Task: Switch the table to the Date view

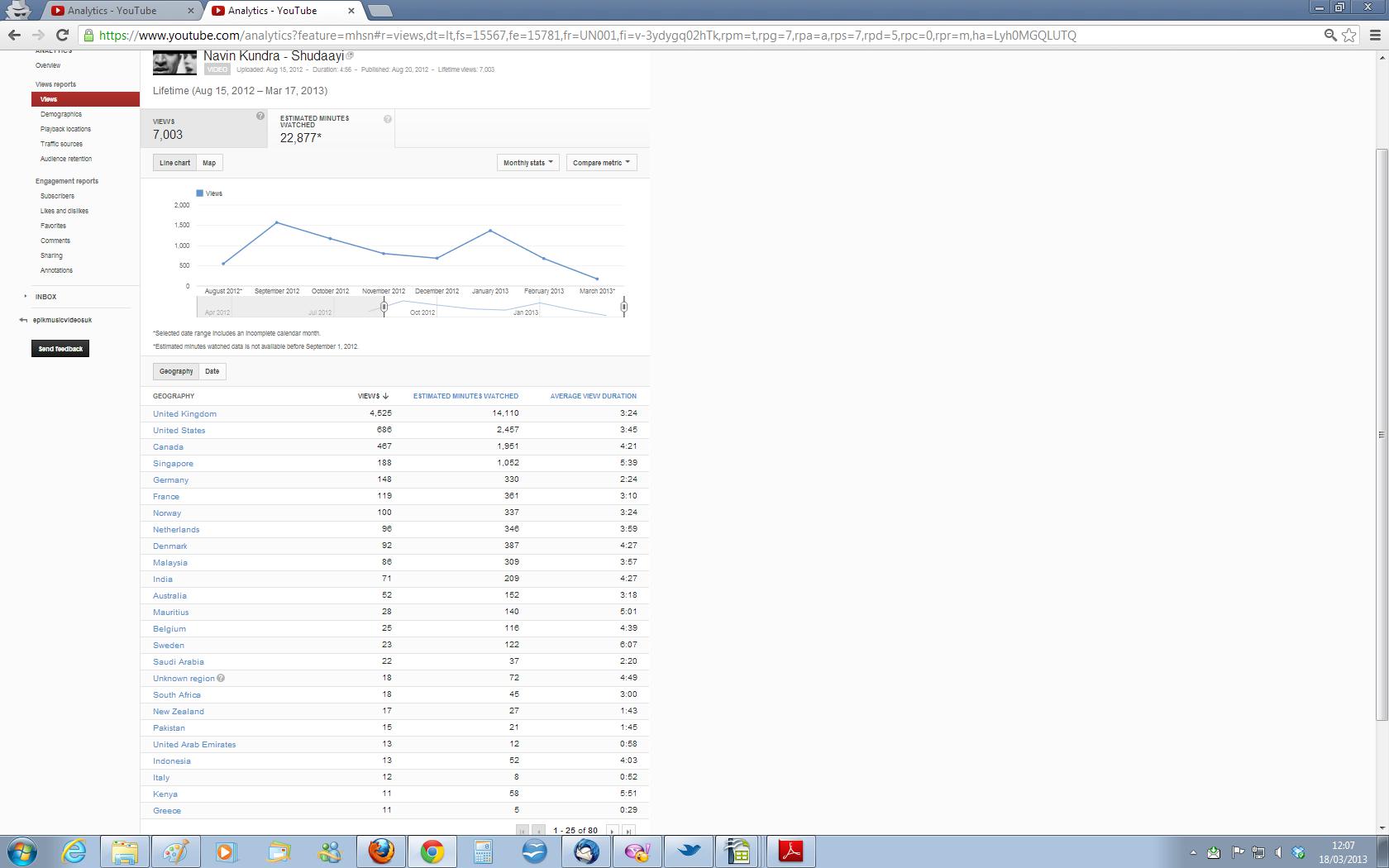Action: coord(212,371)
